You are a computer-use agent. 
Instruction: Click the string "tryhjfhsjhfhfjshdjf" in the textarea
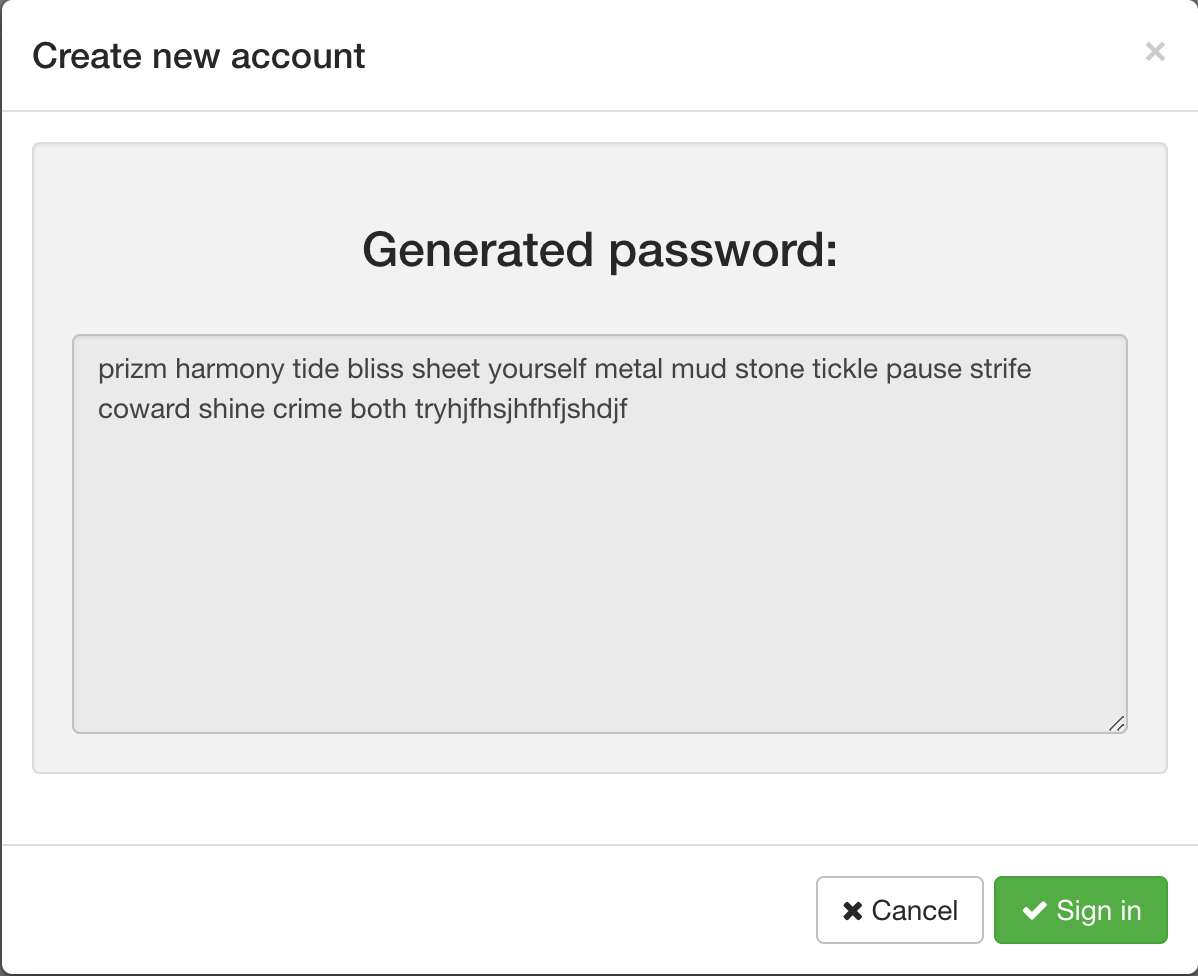[520, 409]
